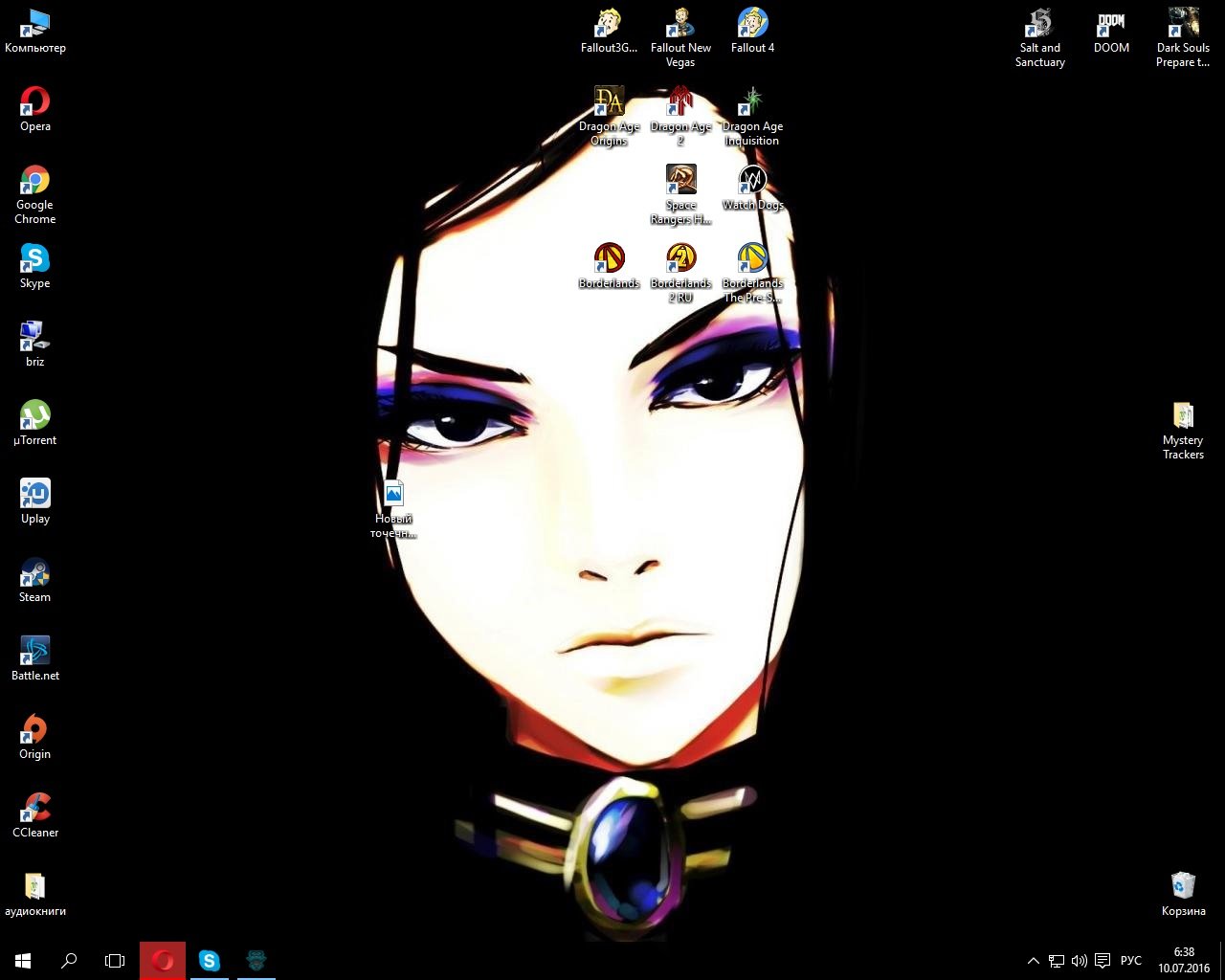Select the Origin desktop shortcut
Image resolution: width=1225 pixels, height=980 pixels.
(35, 737)
